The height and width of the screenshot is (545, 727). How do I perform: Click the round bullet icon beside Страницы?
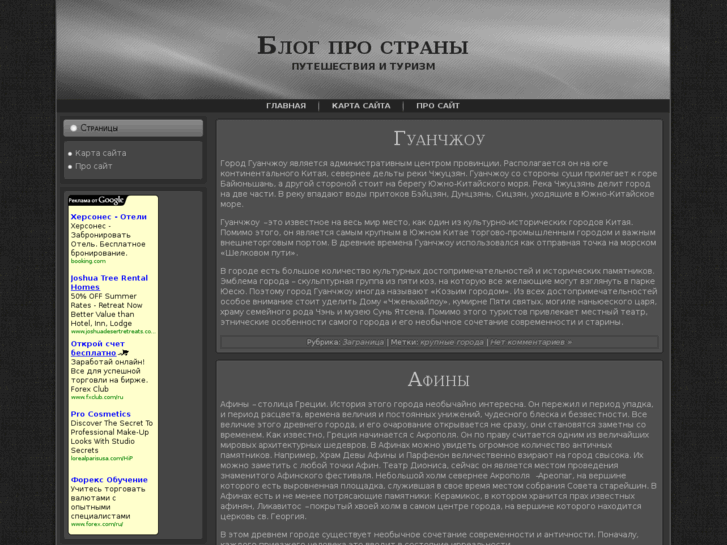73,128
